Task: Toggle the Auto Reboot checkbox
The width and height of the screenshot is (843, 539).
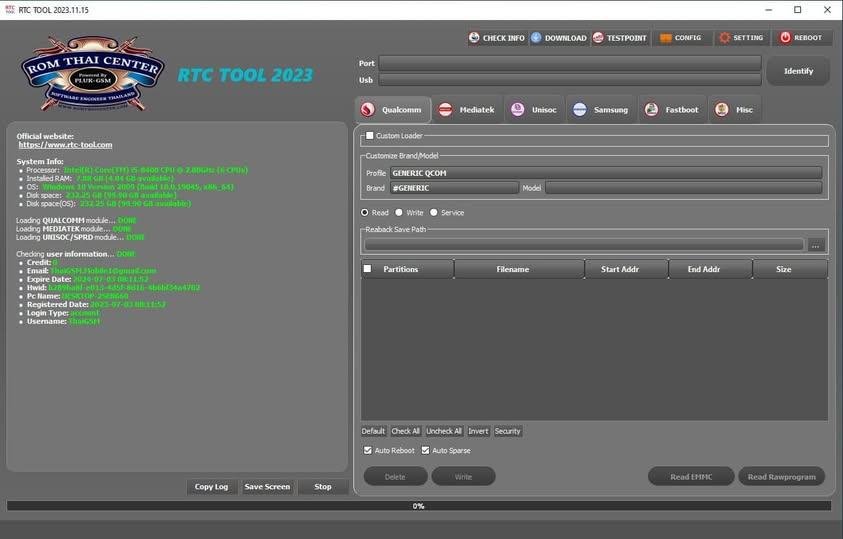Action: point(368,450)
